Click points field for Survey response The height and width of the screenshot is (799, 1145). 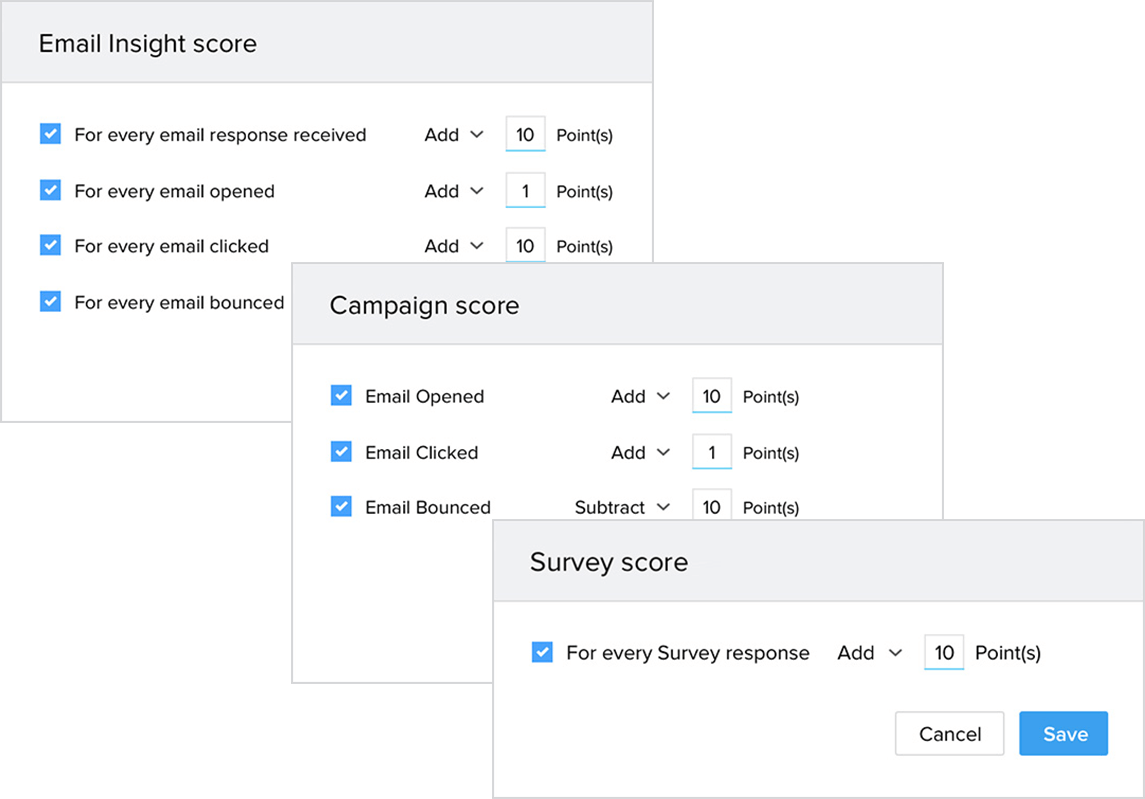point(944,652)
